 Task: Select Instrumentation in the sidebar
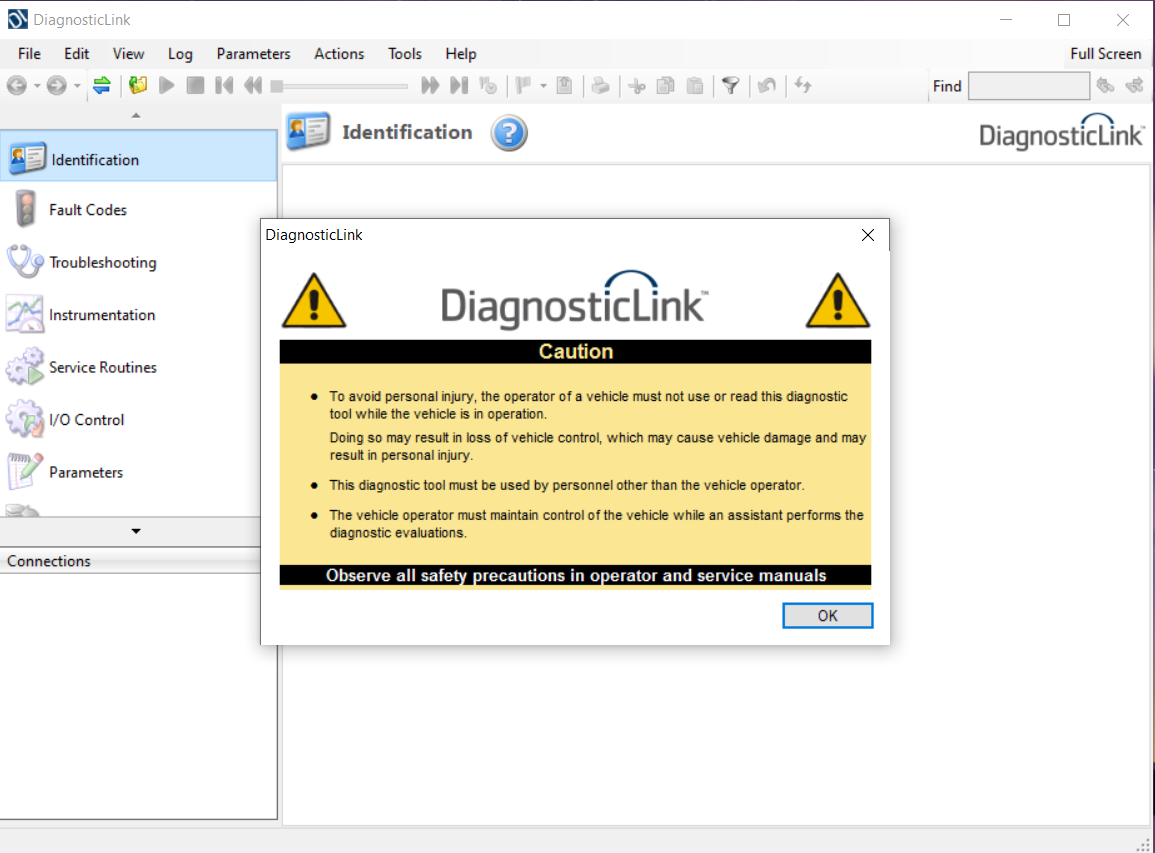[138, 315]
